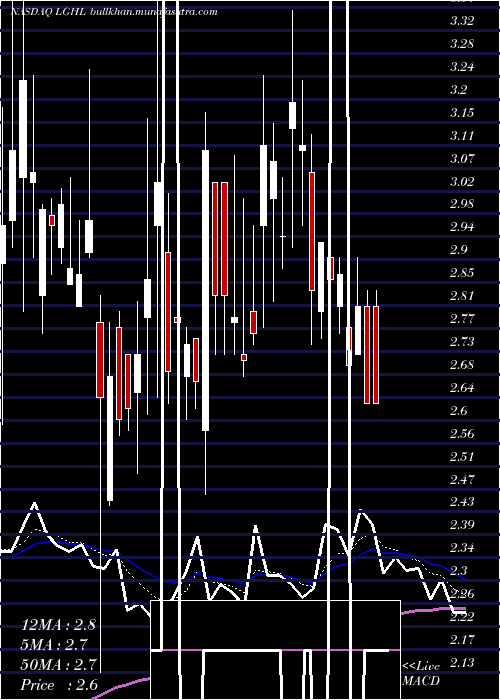Click the 2.9 price axis label
This screenshot has width=500, height=700.
(458, 250)
